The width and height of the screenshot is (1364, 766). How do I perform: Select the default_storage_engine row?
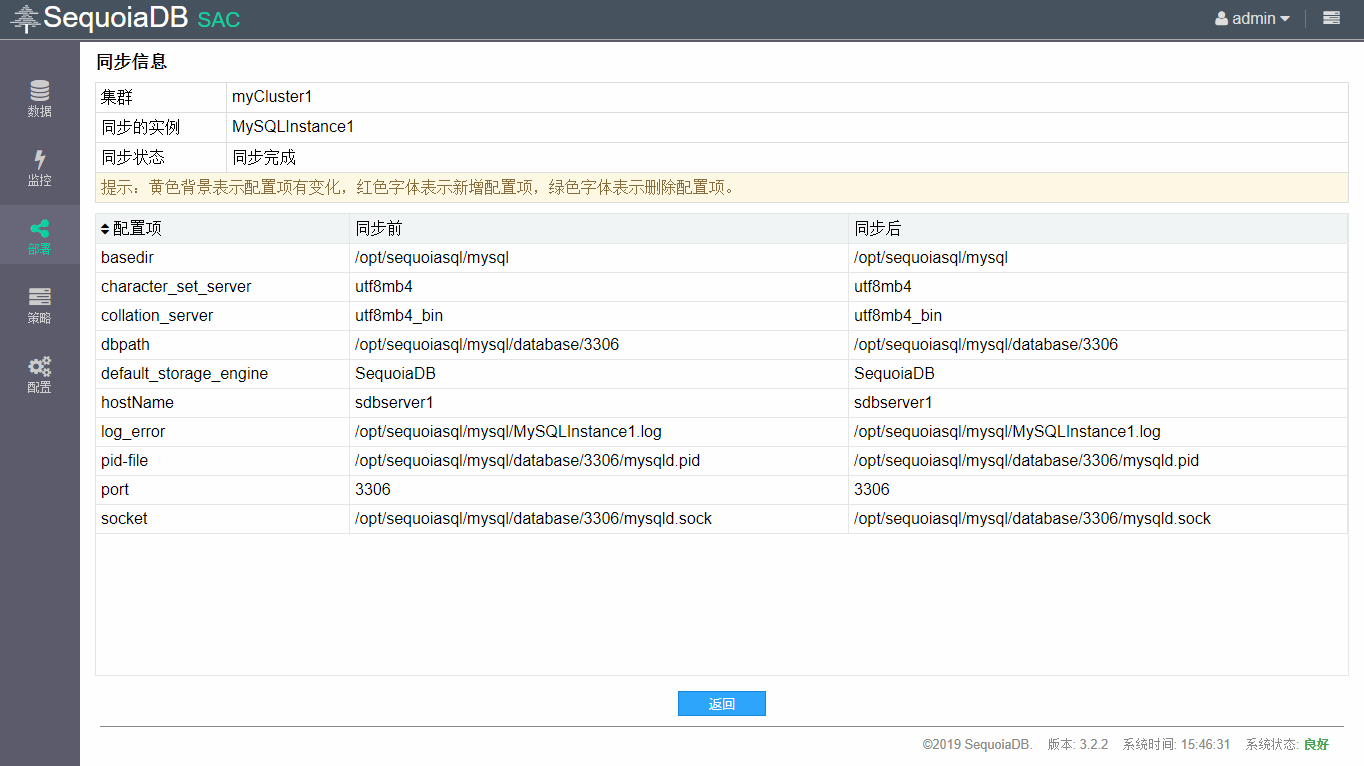click(x=184, y=374)
